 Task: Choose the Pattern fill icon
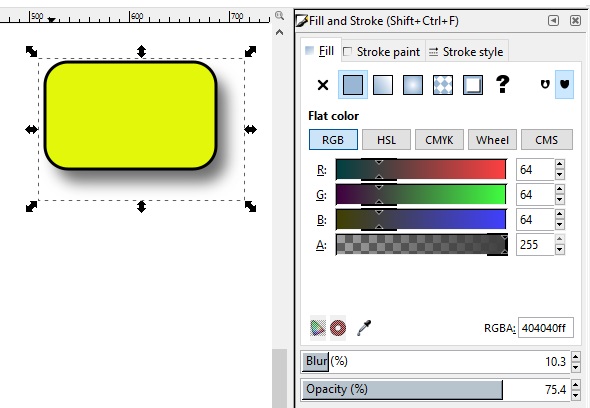point(443,85)
